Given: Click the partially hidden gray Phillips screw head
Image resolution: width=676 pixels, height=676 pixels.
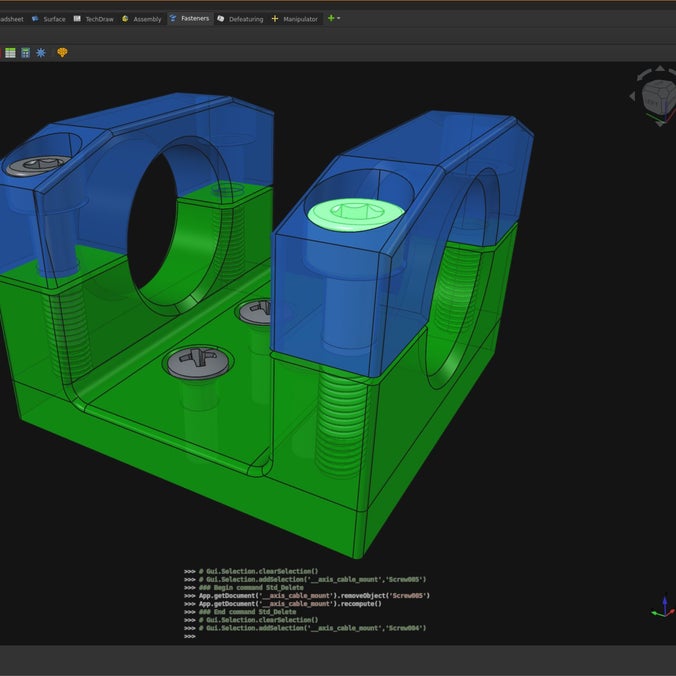Looking at the screenshot, I should (x=256, y=312).
